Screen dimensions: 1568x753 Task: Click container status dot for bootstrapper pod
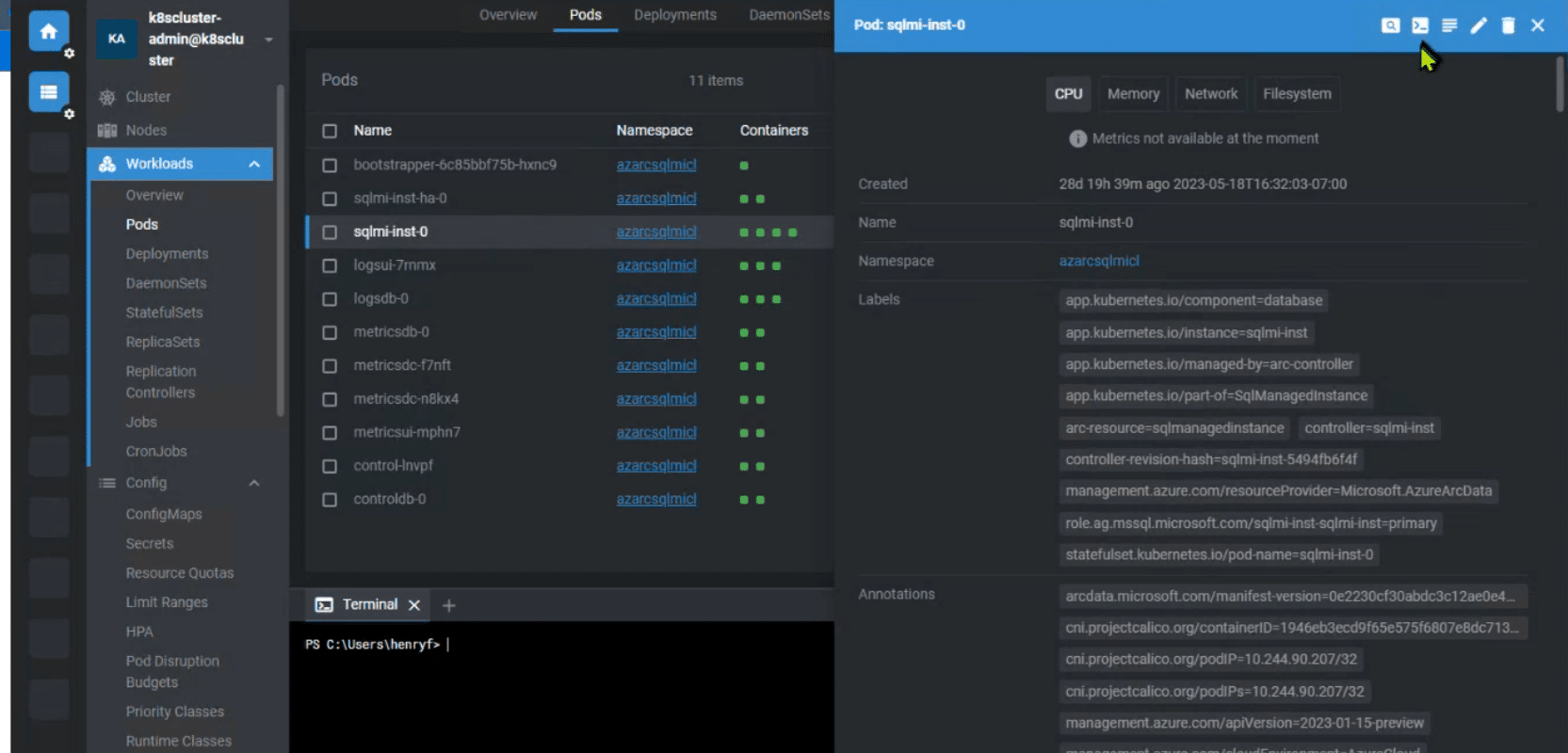click(744, 166)
